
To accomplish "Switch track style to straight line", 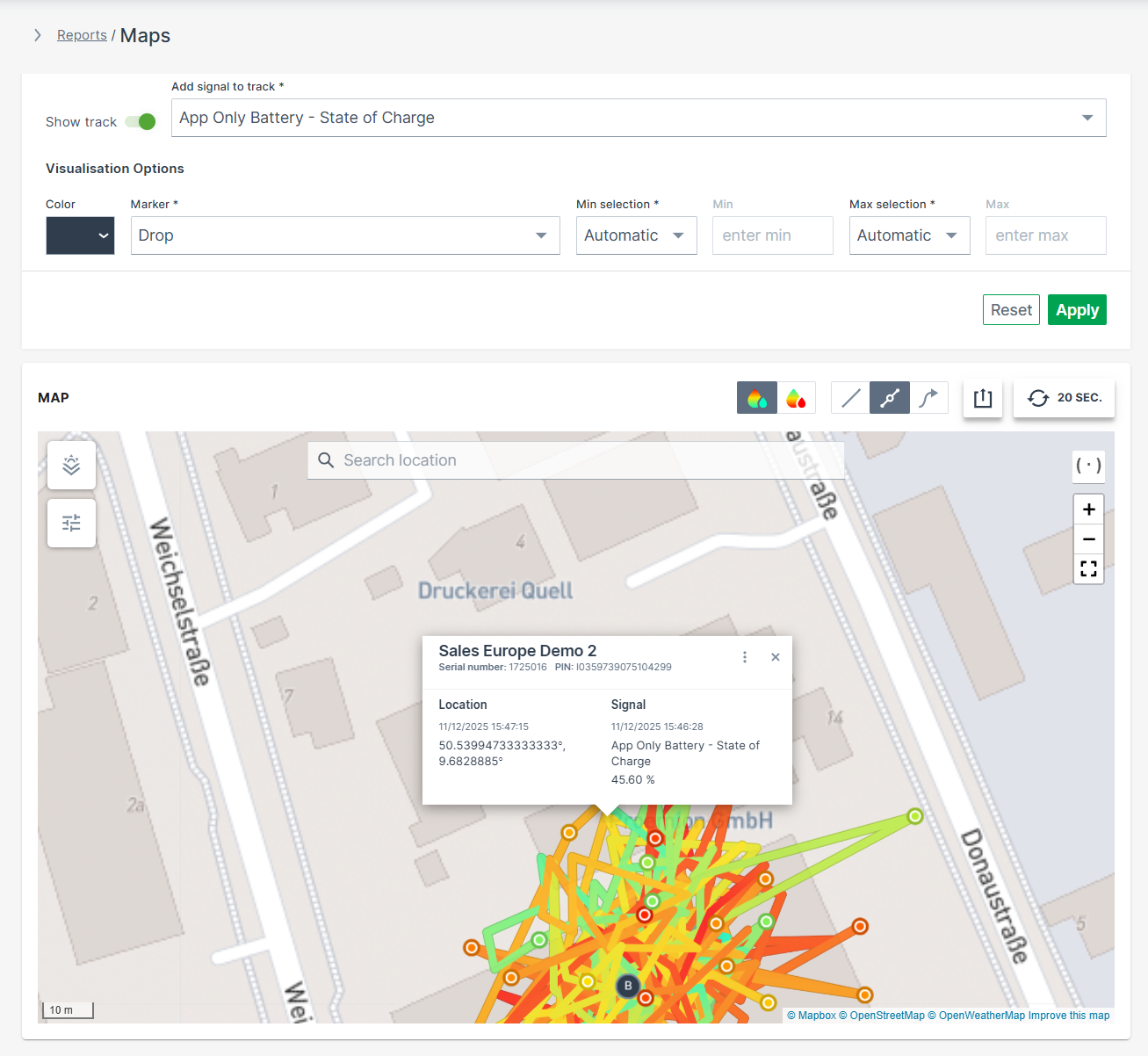I will click(x=850, y=398).
